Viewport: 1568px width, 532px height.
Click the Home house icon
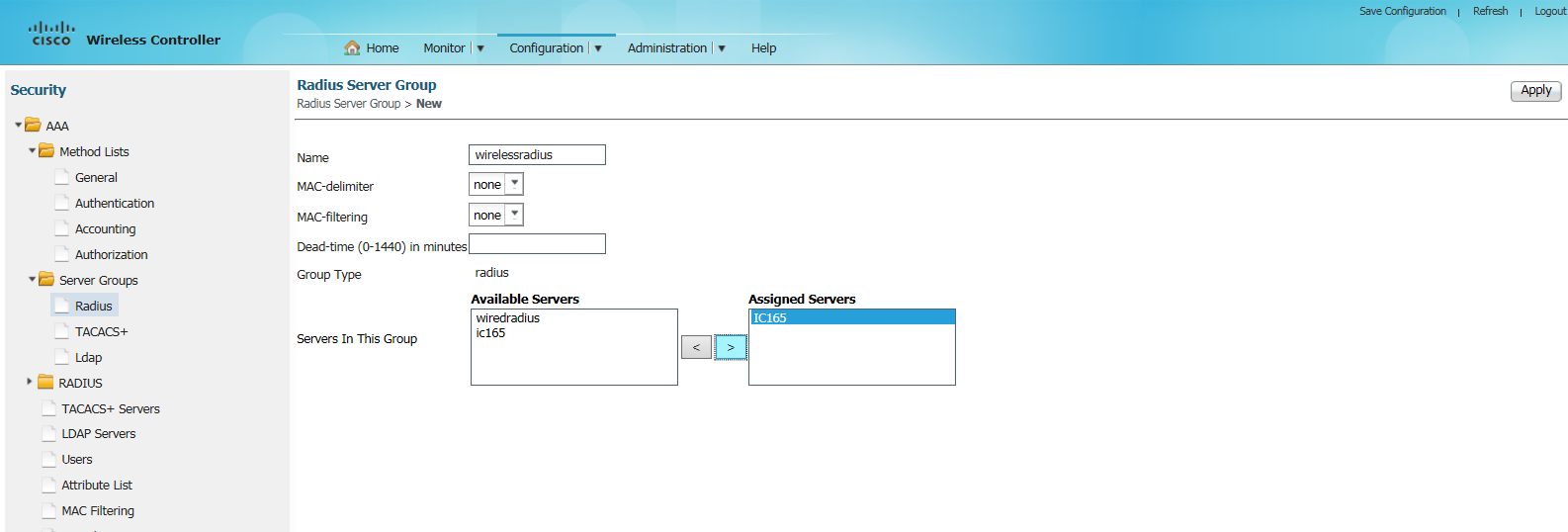pos(352,47)
